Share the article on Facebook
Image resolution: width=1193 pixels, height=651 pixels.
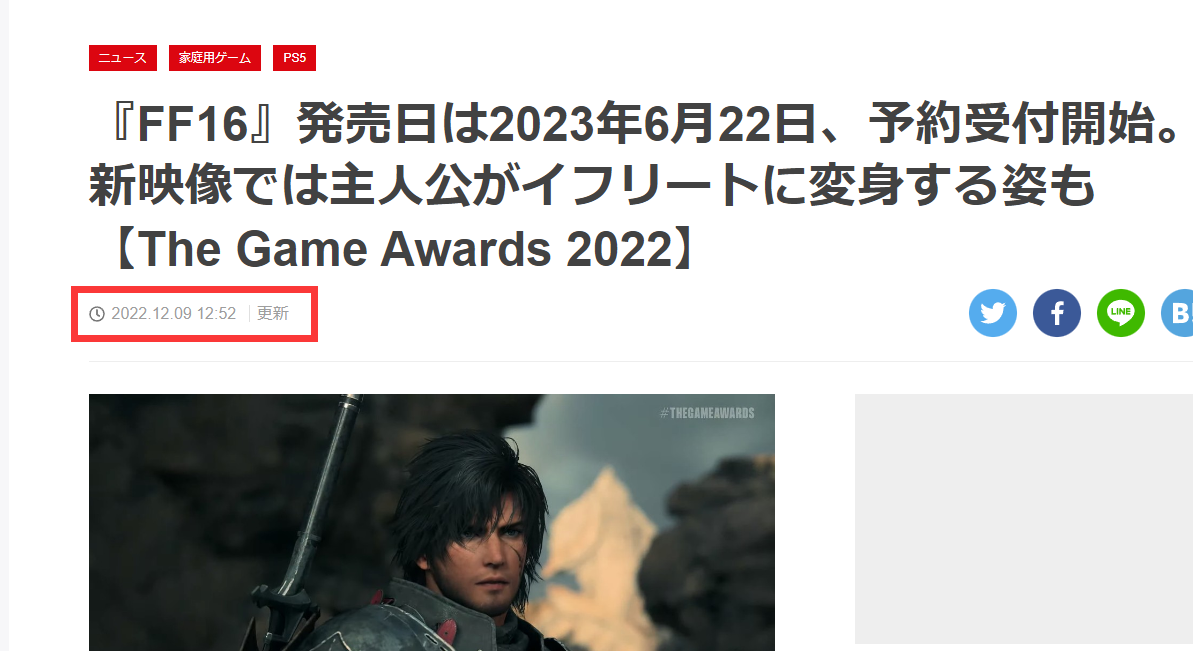point(1056,313)
